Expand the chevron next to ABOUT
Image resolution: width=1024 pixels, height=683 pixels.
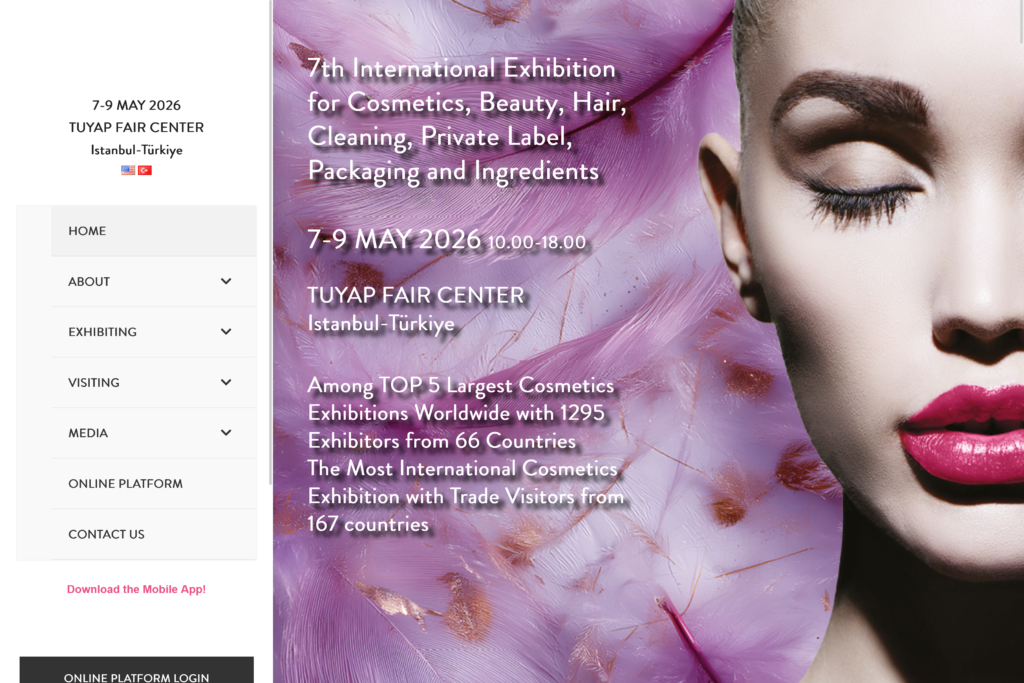tap(226, 282)
